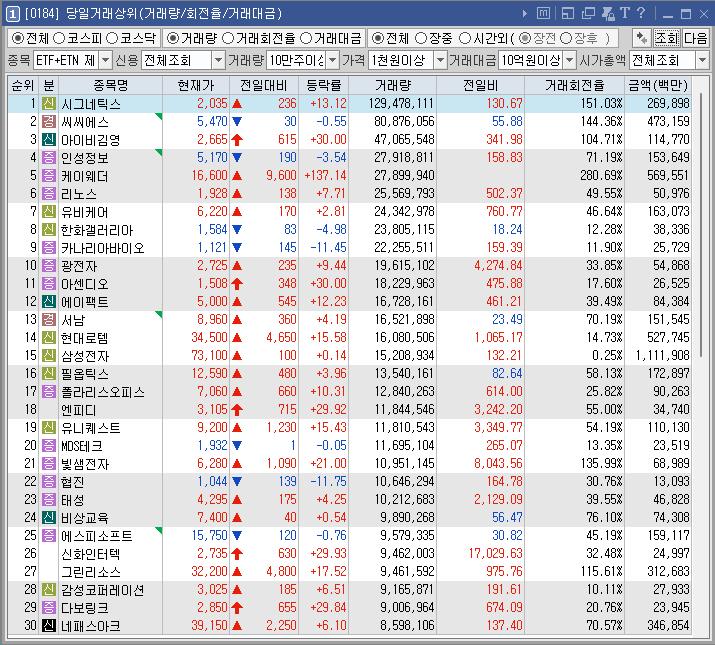Open the 가격 1천원이상 dropdown

(440, 60)
